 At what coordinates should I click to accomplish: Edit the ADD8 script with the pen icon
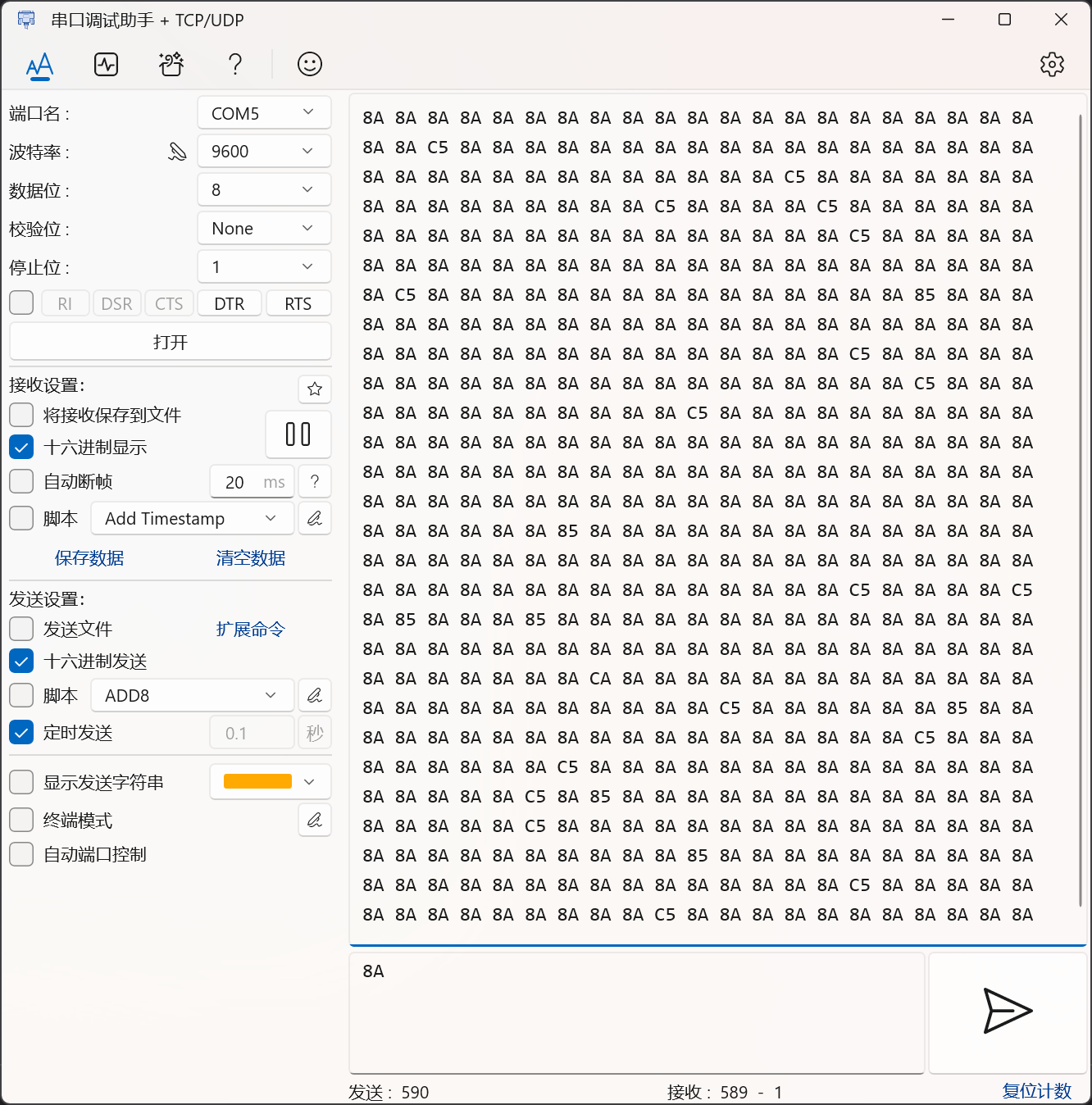tap(315, 695)
